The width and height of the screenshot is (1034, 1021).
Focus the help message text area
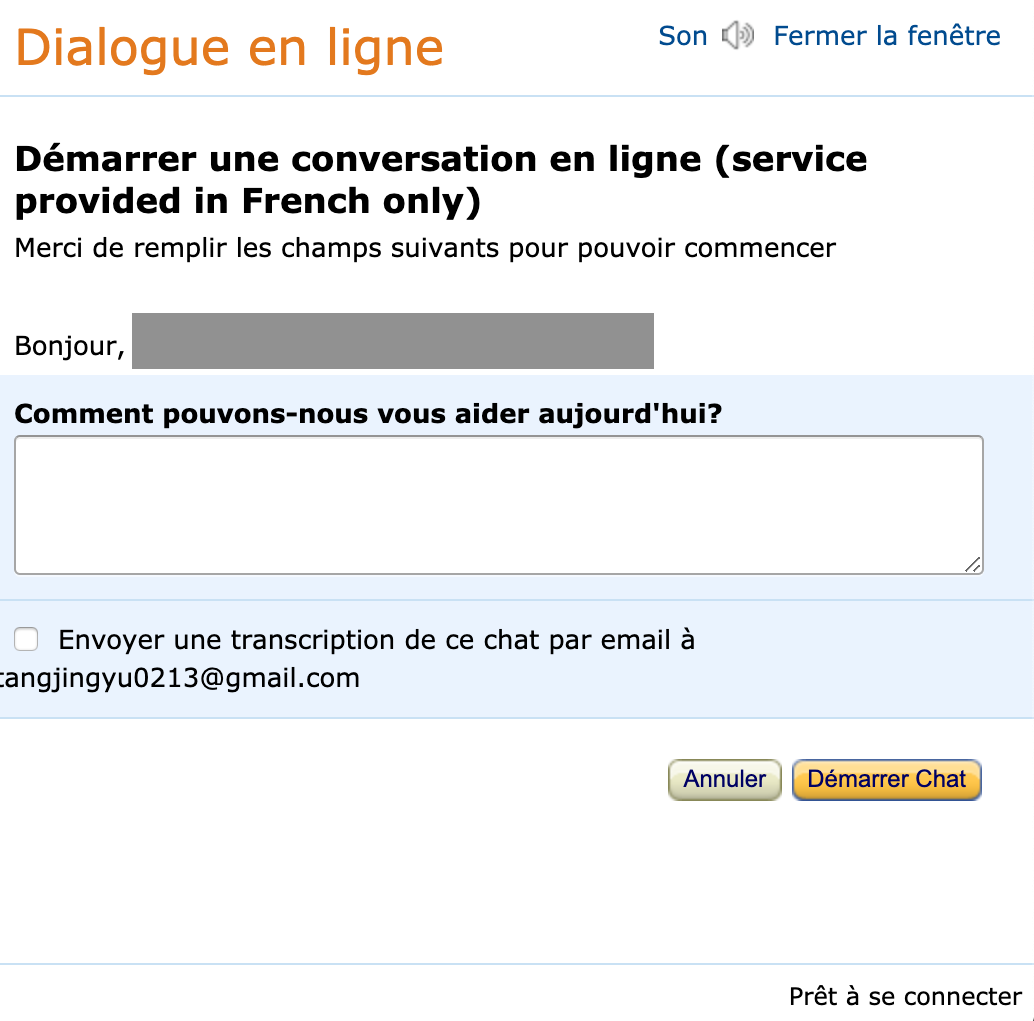coord(499,505)
